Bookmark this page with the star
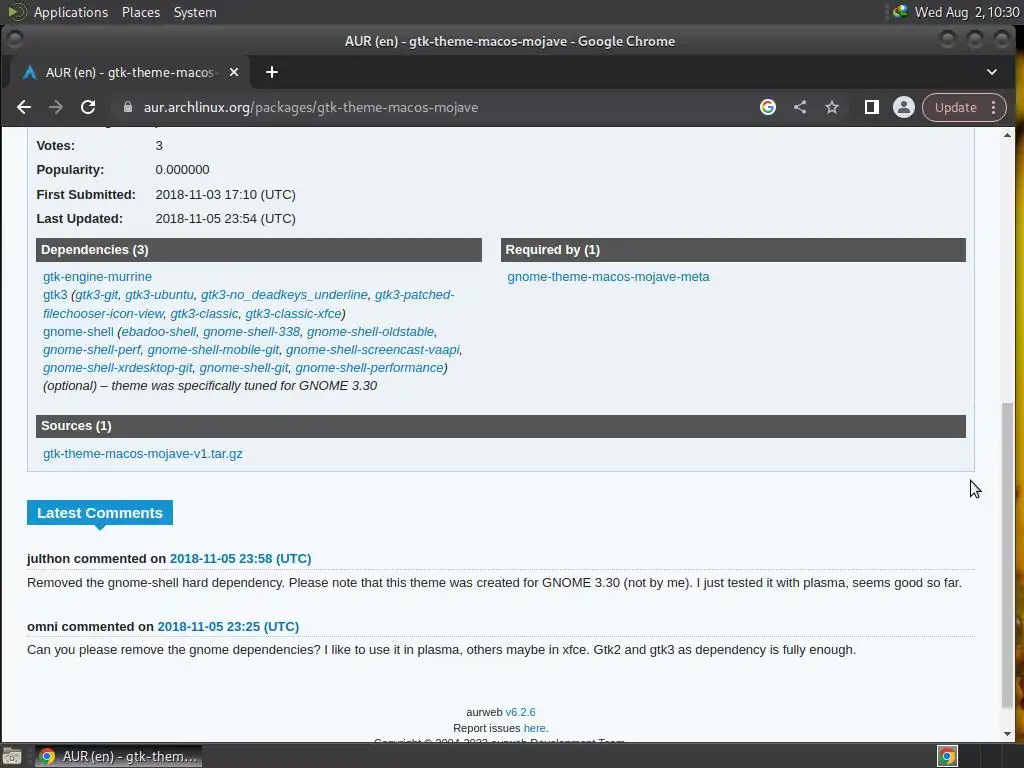 (x=831, y=107)
